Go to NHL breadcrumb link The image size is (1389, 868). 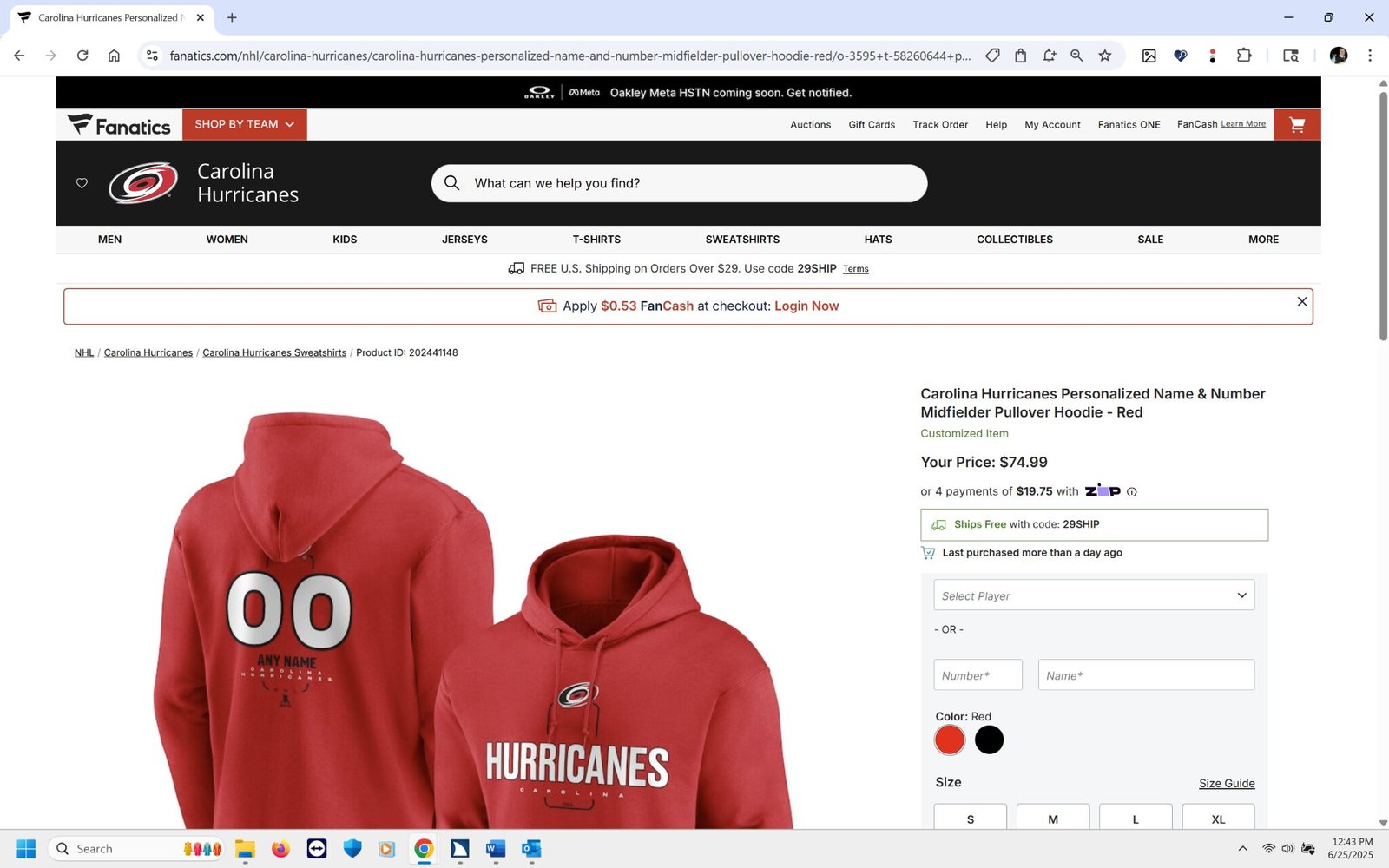coord(84,352)
